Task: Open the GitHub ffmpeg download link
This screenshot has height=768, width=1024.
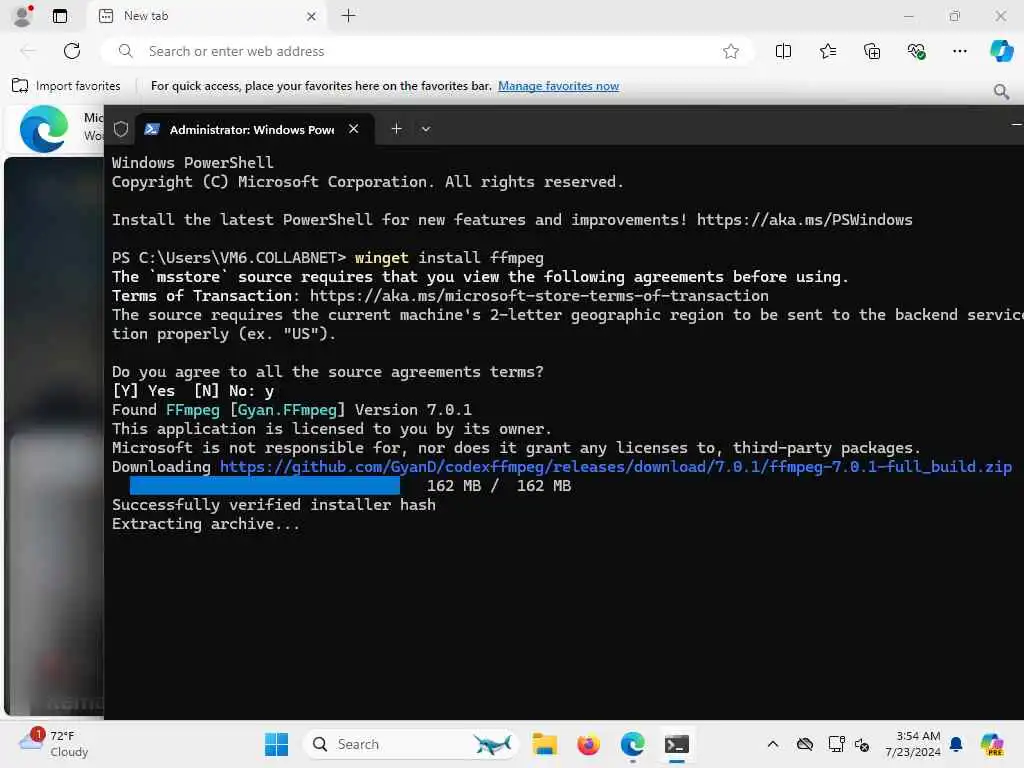Action: click(x=616, y=466)
